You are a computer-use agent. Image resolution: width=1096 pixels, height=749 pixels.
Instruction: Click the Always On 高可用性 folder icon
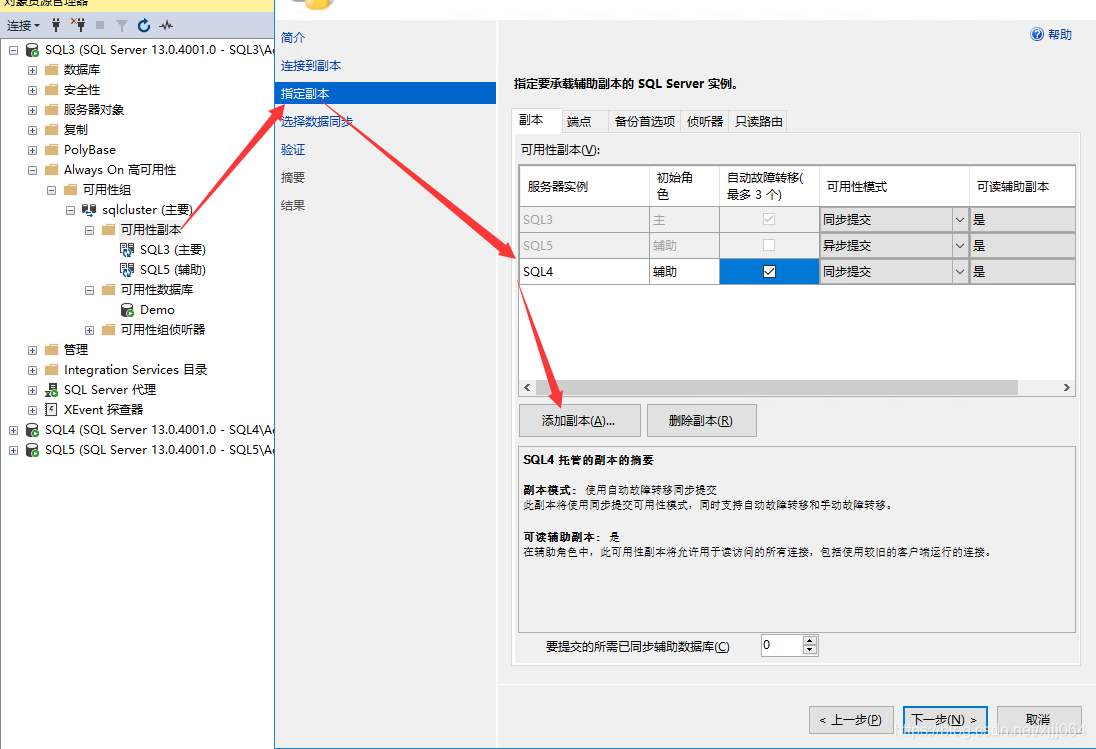point(51,170)
